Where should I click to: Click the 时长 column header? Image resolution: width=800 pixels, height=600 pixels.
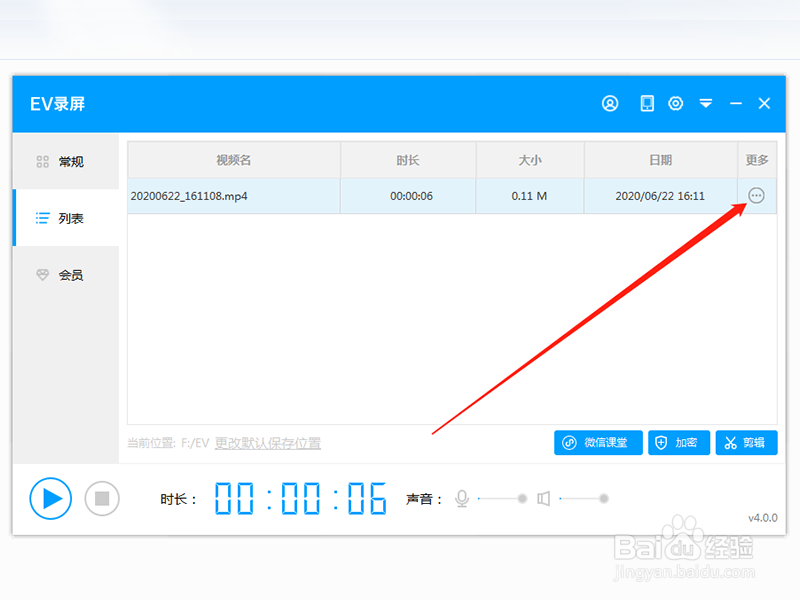(408, 160)
